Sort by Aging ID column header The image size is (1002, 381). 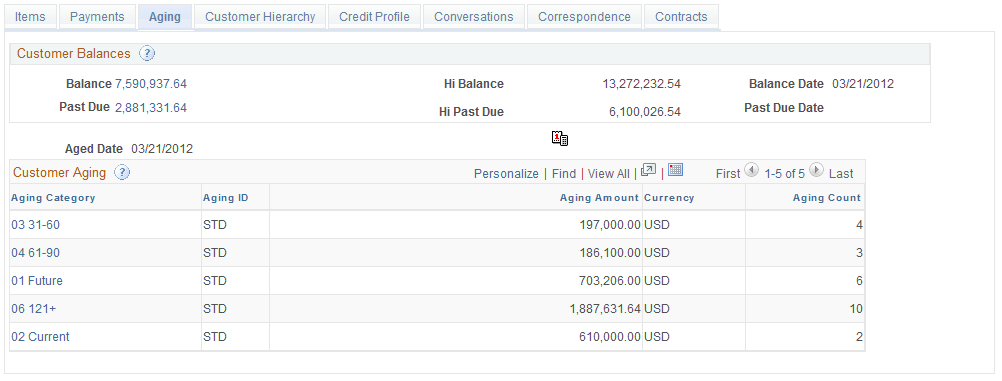pos(226,198)
